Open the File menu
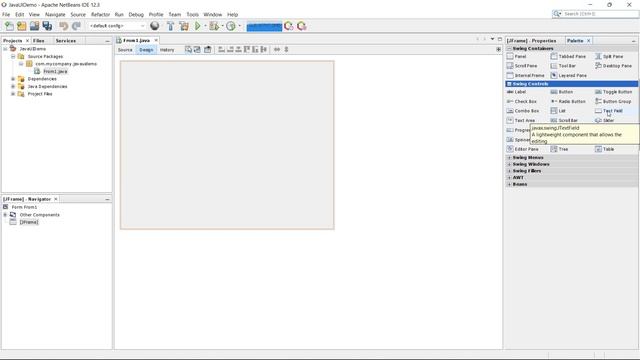 point(6,14)
